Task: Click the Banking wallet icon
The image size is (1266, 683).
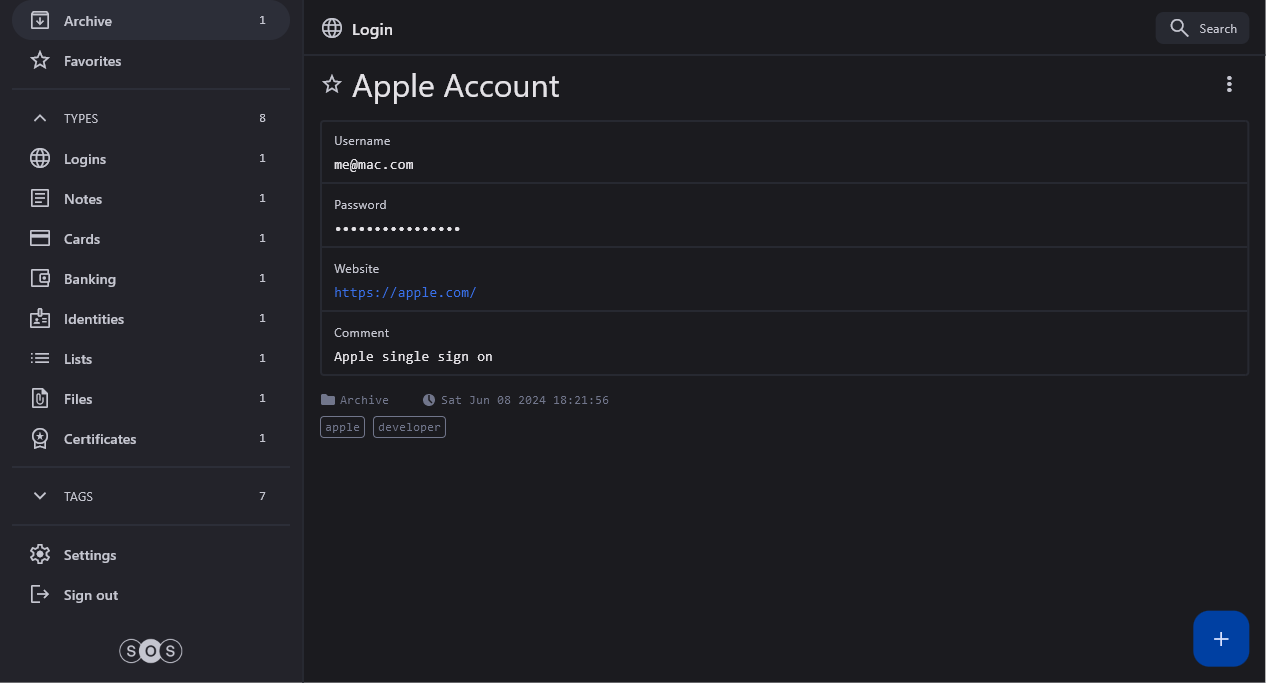Action: [x=40, y=279]
